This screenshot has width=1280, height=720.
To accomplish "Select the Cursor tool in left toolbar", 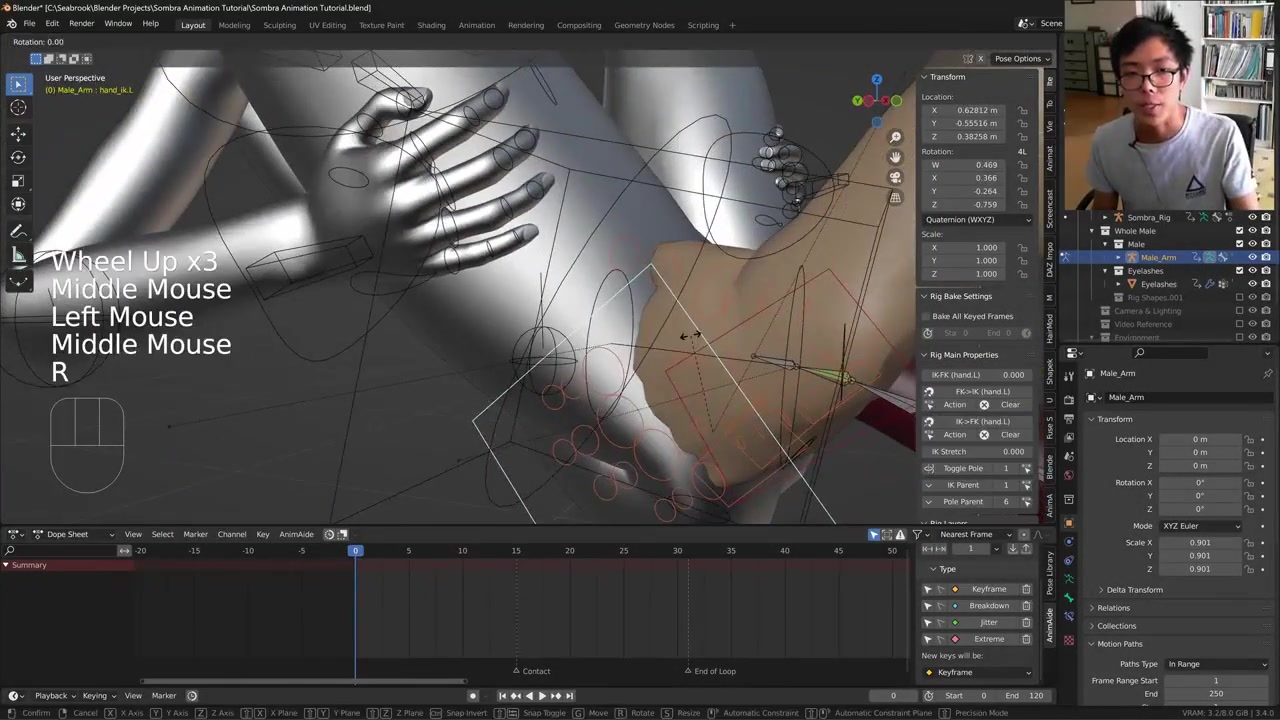I will pos(18,108).
